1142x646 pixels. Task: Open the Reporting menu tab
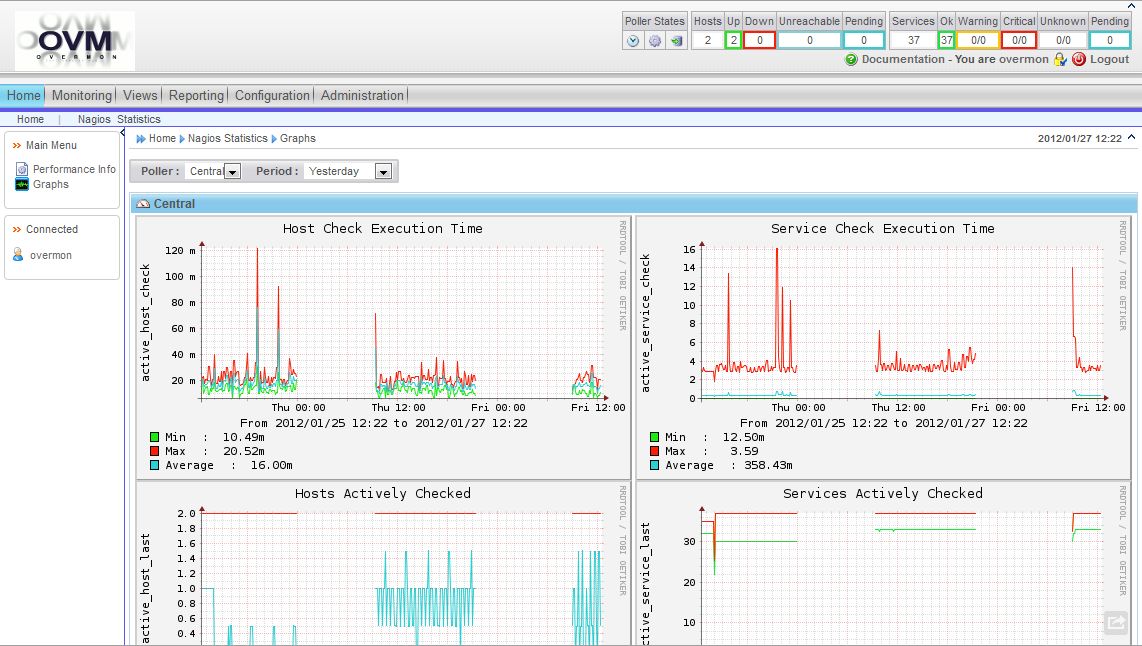tap(196, 95)
